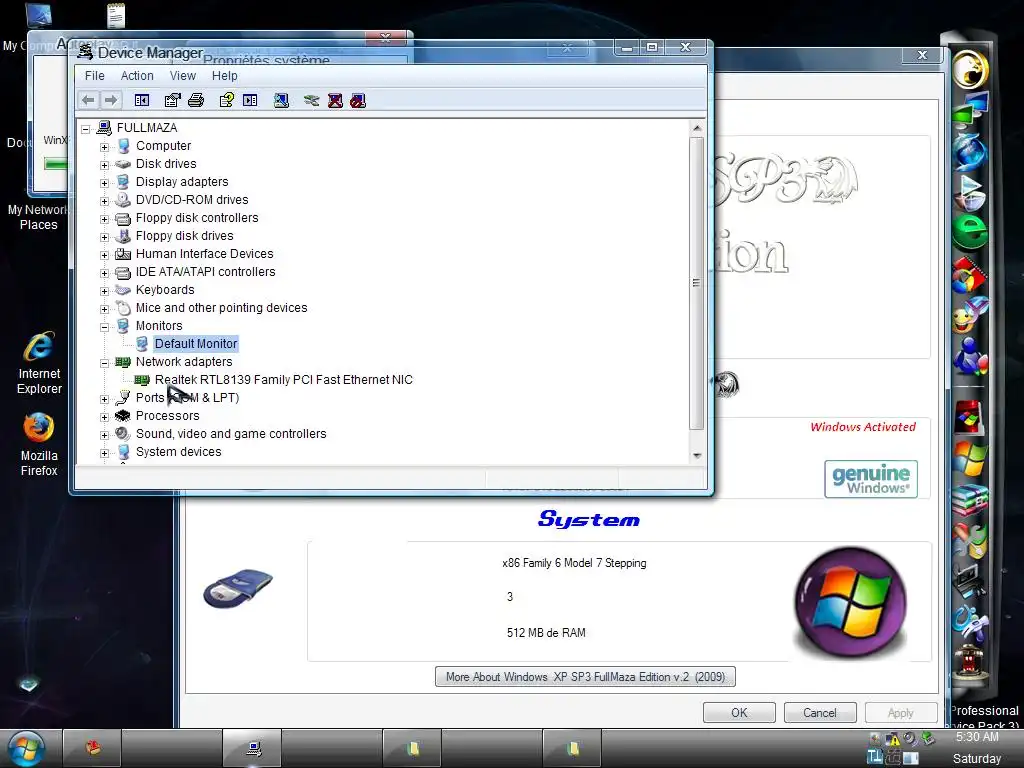Expand the Human Interface Devices node
The height and width of the screenshot is (768, 1024).
(104, 255)
